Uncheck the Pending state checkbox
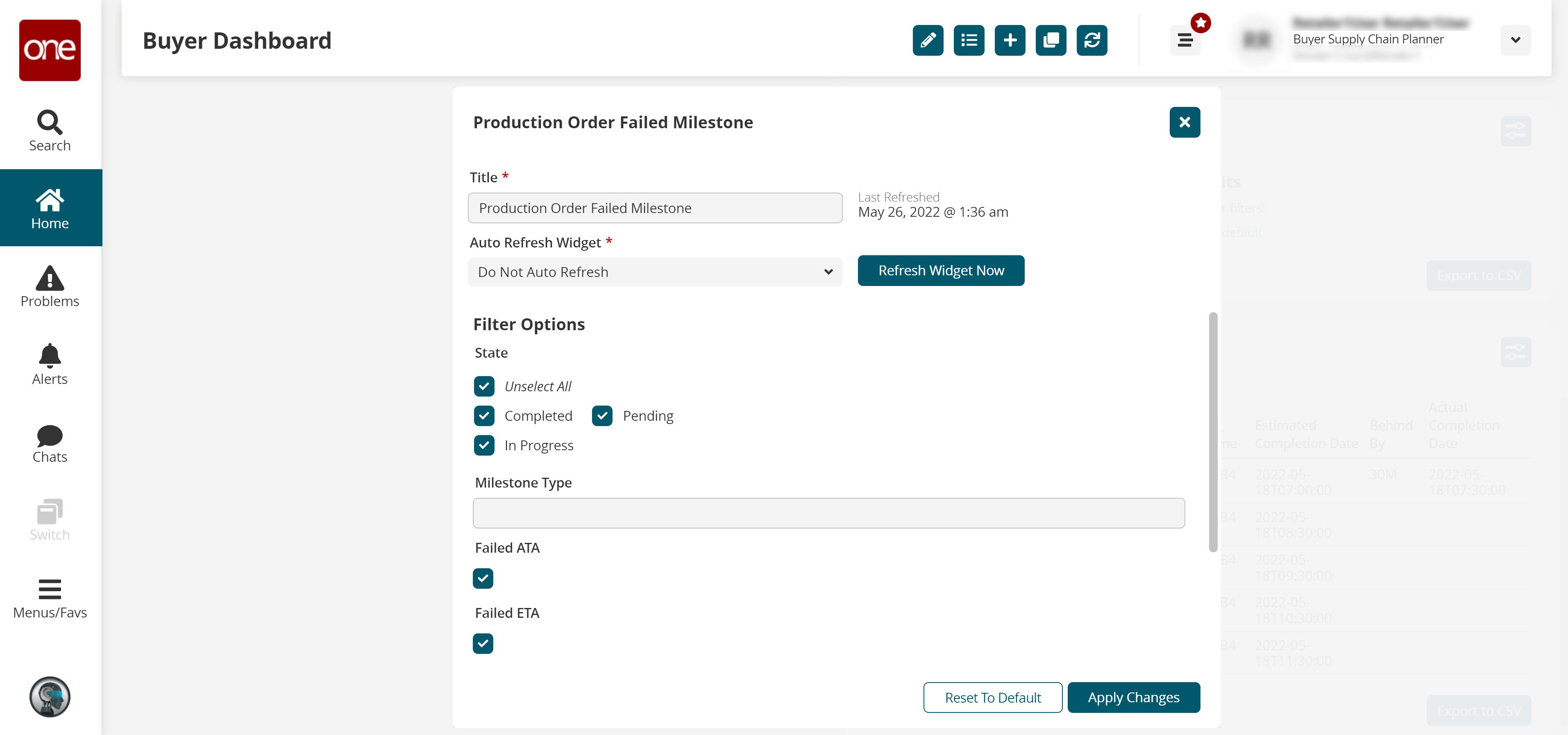 (602, 415)
